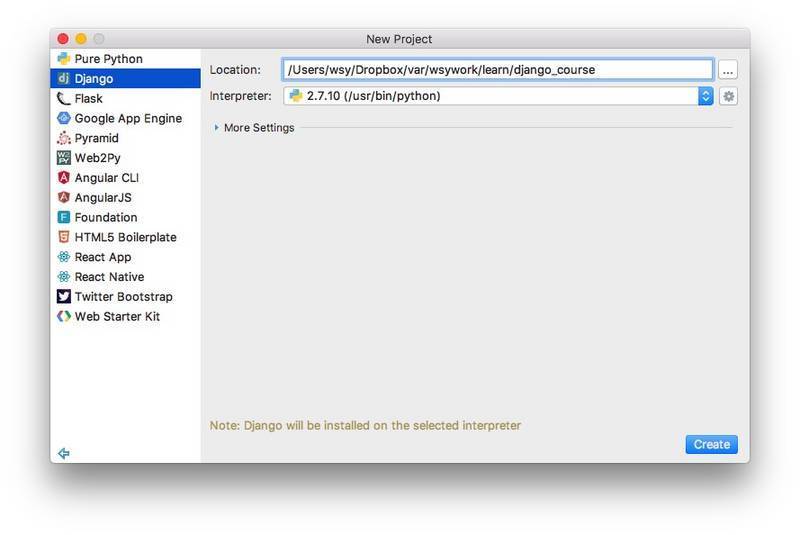Click the React Native atom icon
The width and height of the screenshot is (800, 535).
pos(63,277)
